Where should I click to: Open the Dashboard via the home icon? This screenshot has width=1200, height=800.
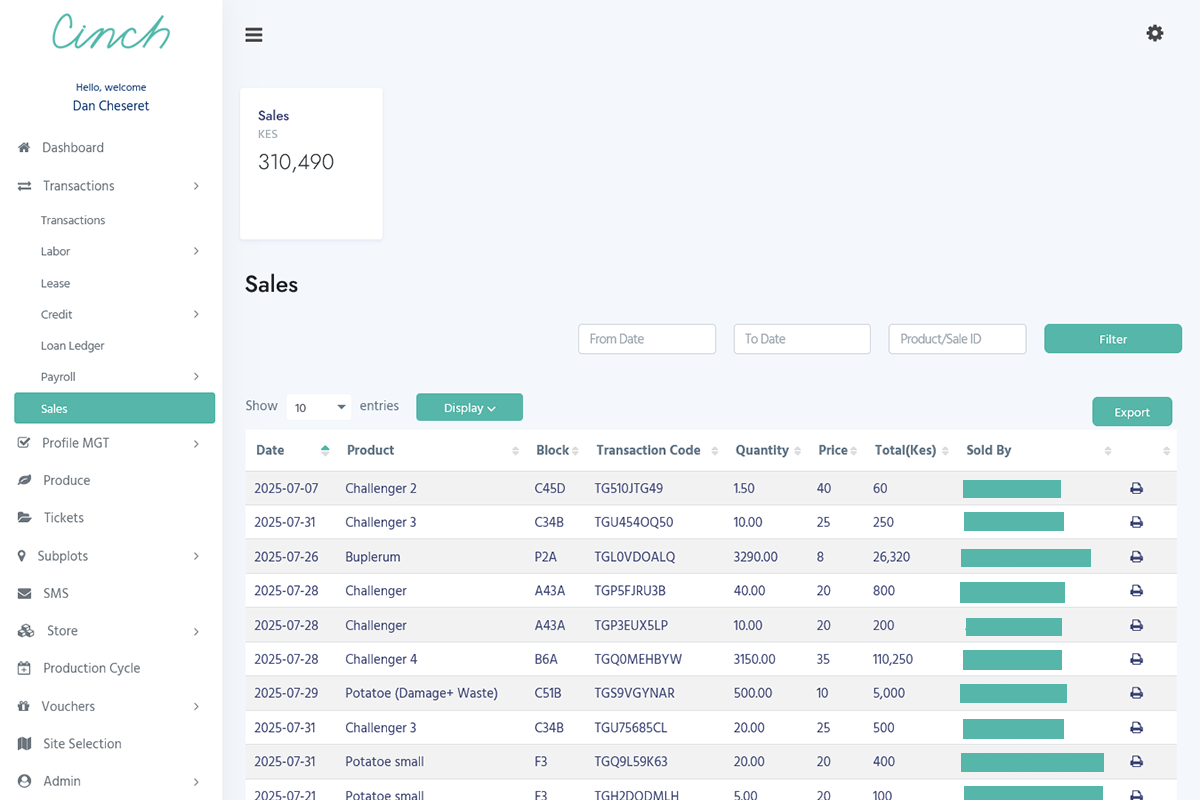[22, 147]
